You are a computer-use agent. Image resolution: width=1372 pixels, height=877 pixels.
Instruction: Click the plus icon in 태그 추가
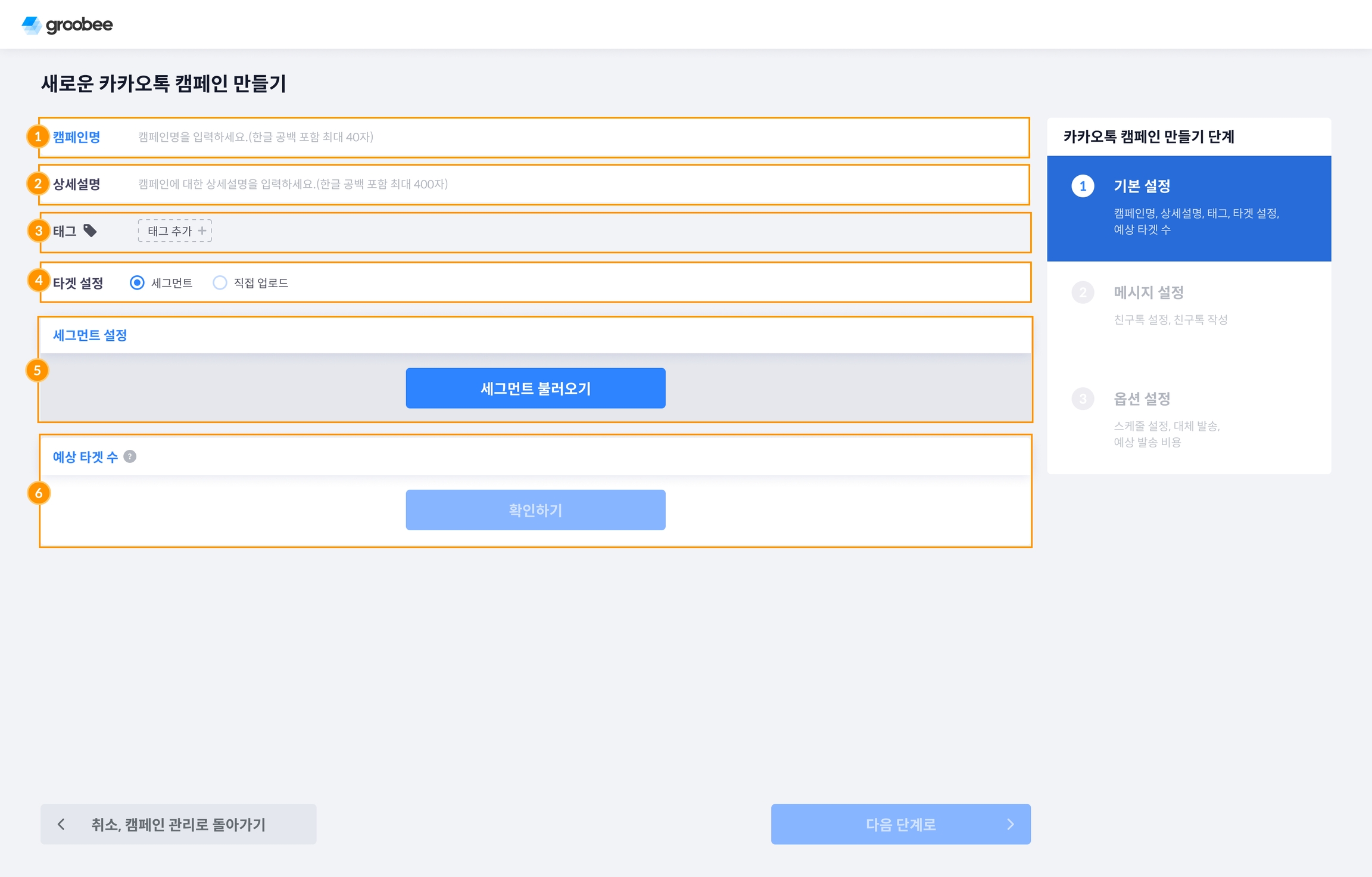202,231
